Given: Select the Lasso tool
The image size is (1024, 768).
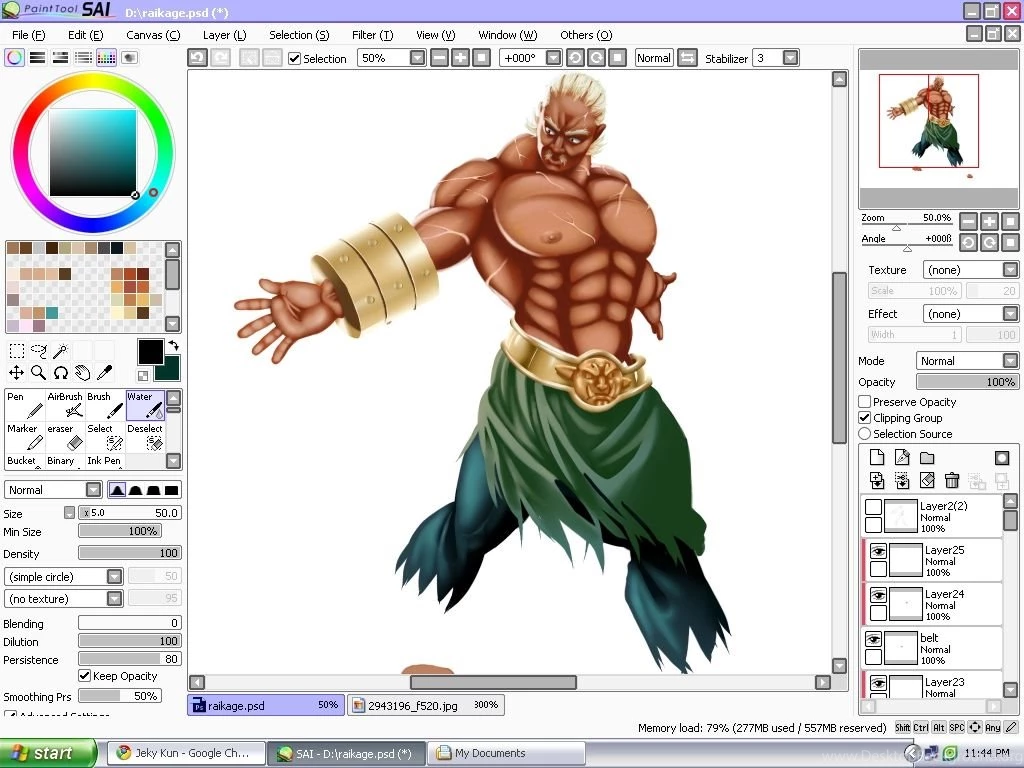Looking at the screenshot, I should 39,351.
